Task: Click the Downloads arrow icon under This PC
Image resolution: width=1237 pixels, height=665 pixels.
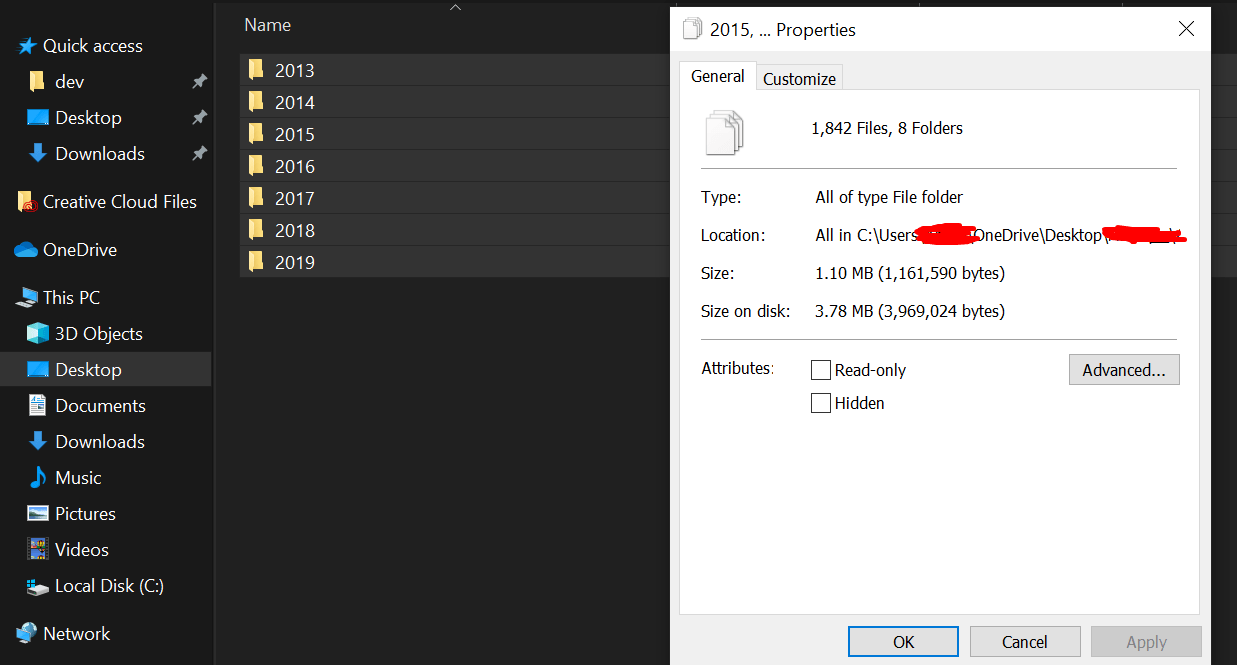Action: coord(38,442)
